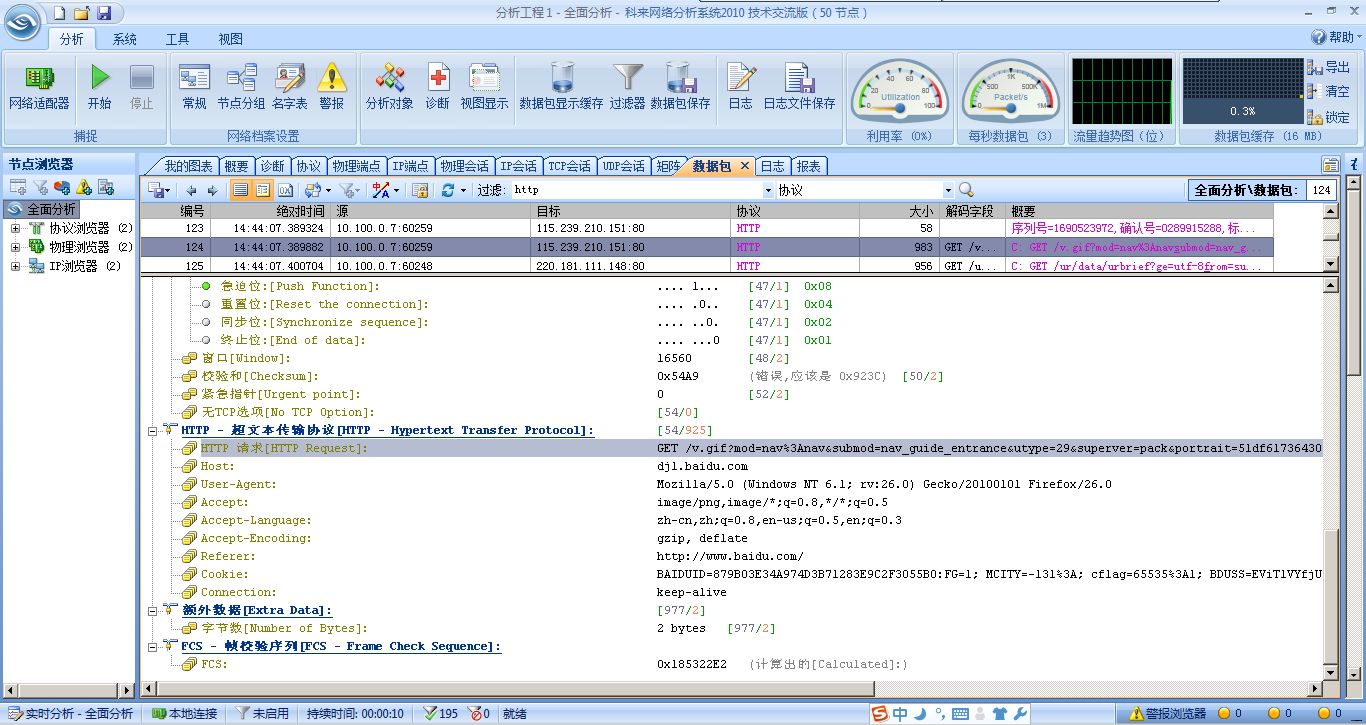Start capture with the 开始 button
Image resolution: width=1366 pixels, height=725 pixels.
point(99,80)
